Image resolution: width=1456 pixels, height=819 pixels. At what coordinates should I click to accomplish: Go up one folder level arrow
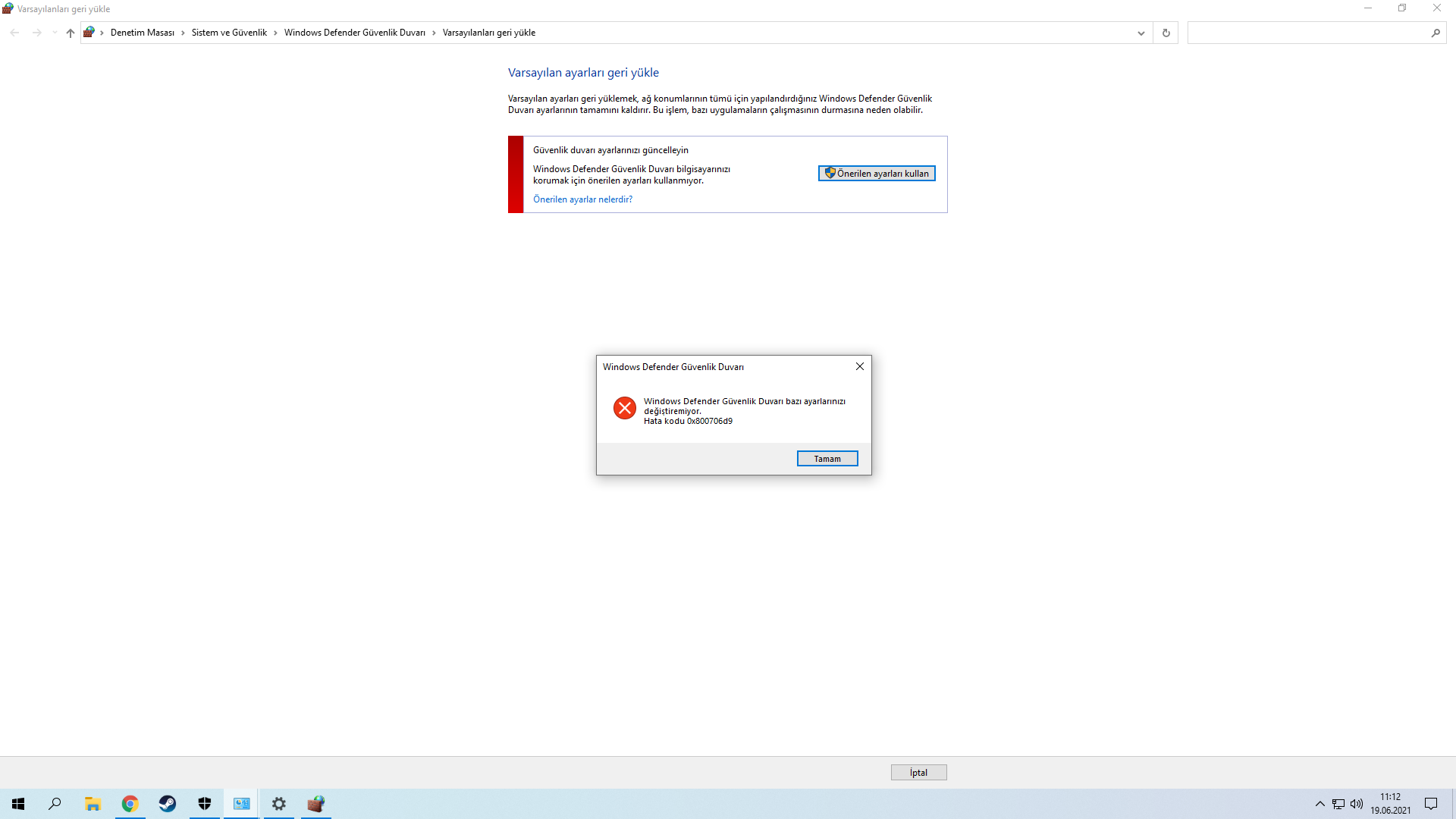click(x=71, y=33)
